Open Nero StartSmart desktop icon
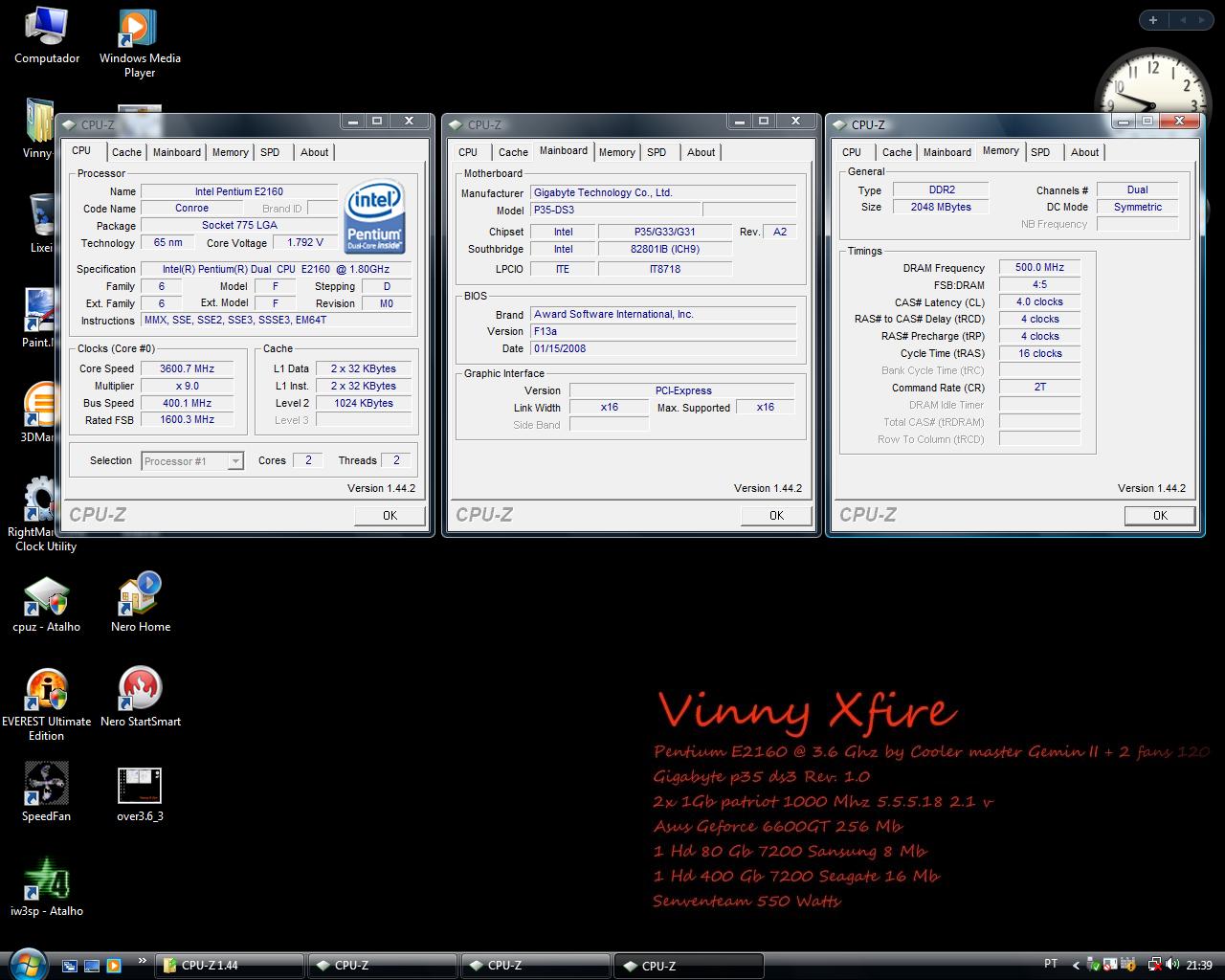This screenshot has height=980, width=1225. (x=141, y=697)
